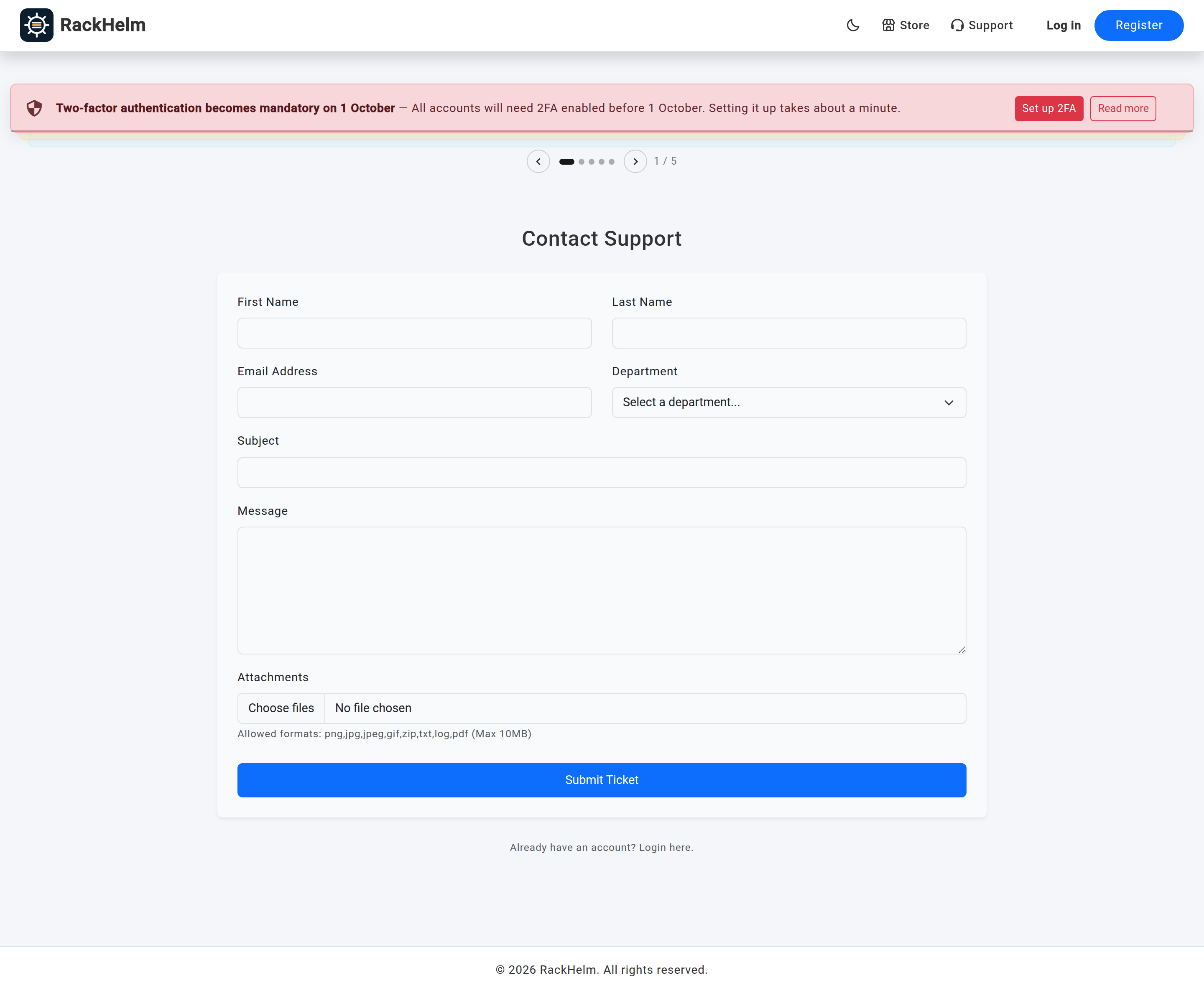Open the Support menu link
1204x993 pixels.
pyautogui.click(x=982, y=25)
